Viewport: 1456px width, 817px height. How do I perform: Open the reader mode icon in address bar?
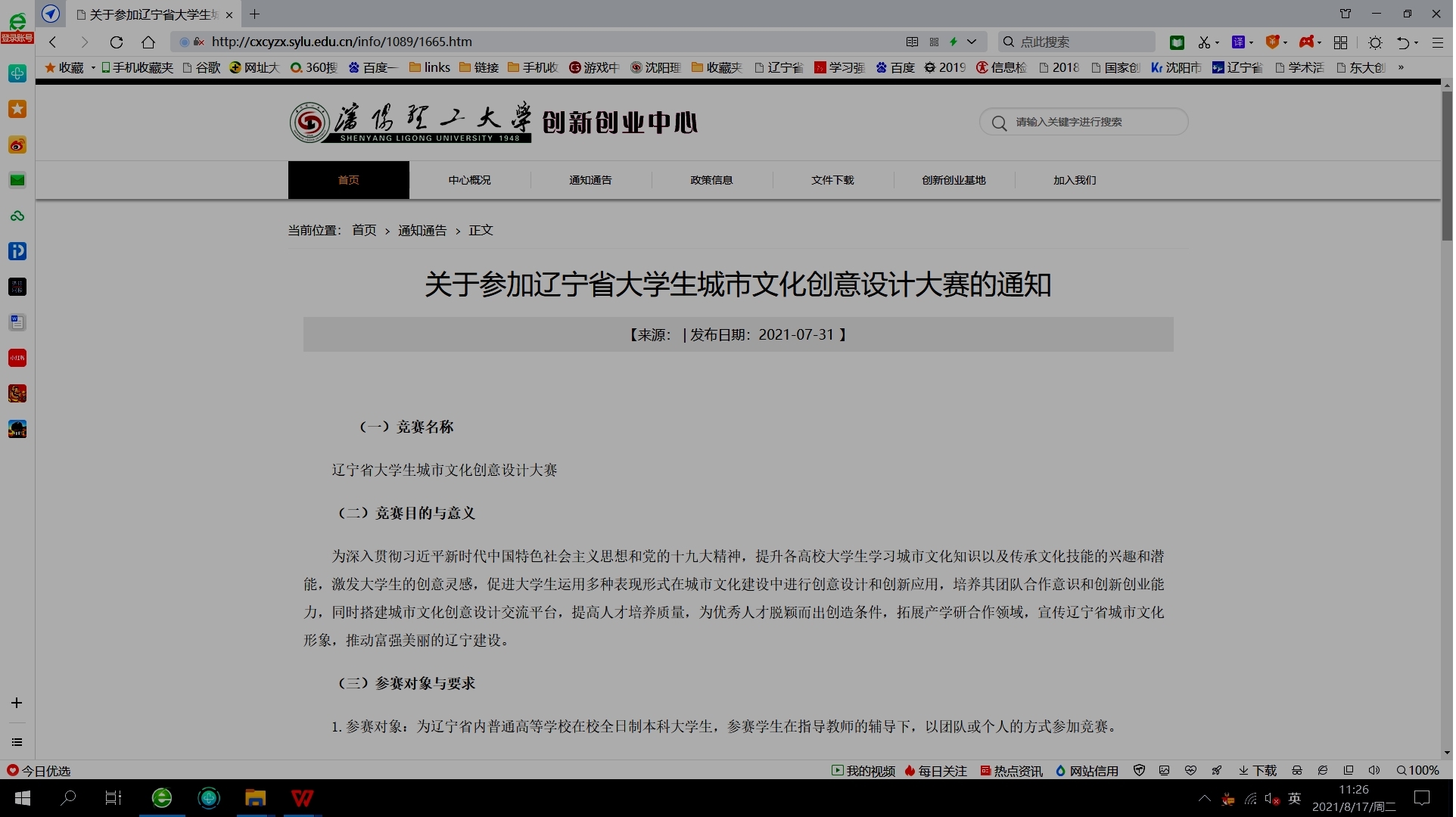pos(912,42)
